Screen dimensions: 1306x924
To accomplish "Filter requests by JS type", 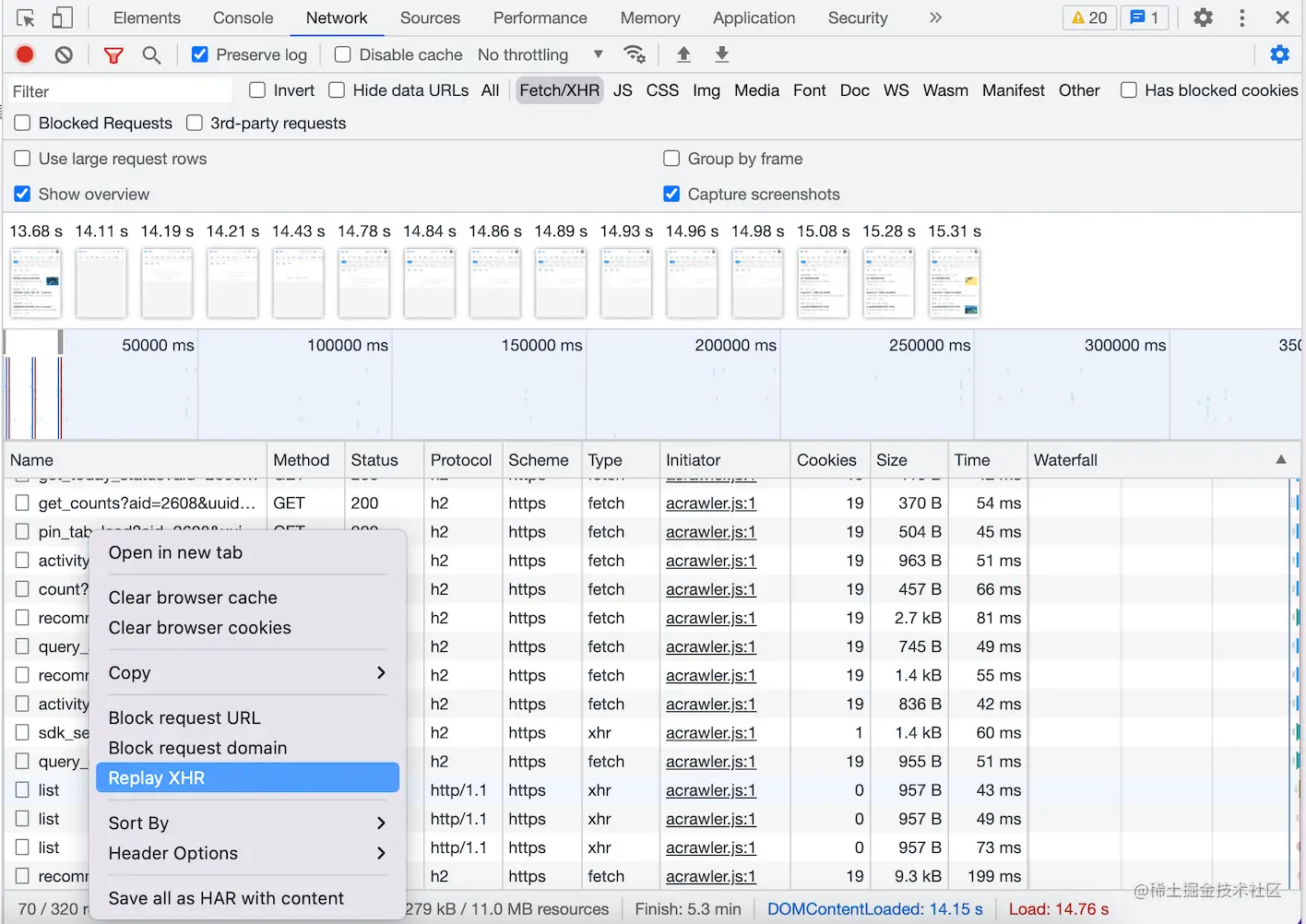I will (623, 90).
